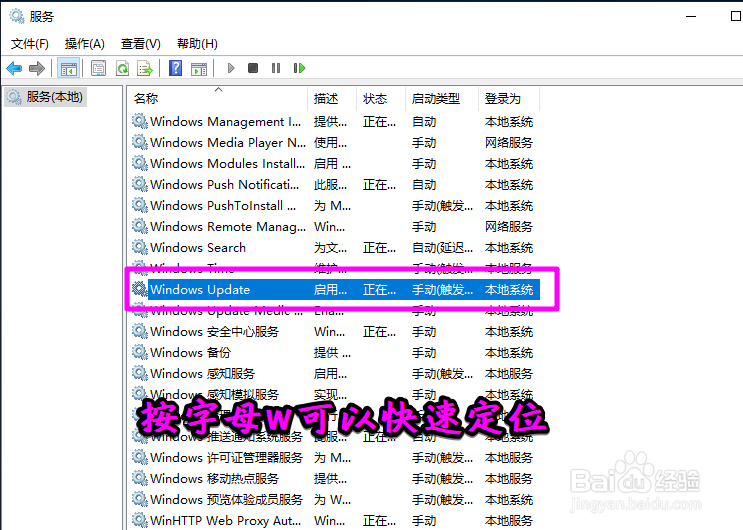Pause the service with the pause icon
743x530 pixels.
click(x=276, y=68)
